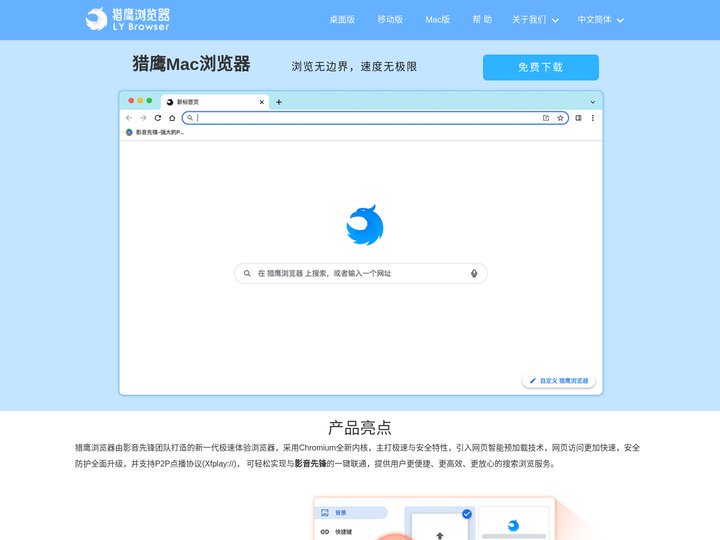
Task: Click the home icon
Action: [172, 118]
